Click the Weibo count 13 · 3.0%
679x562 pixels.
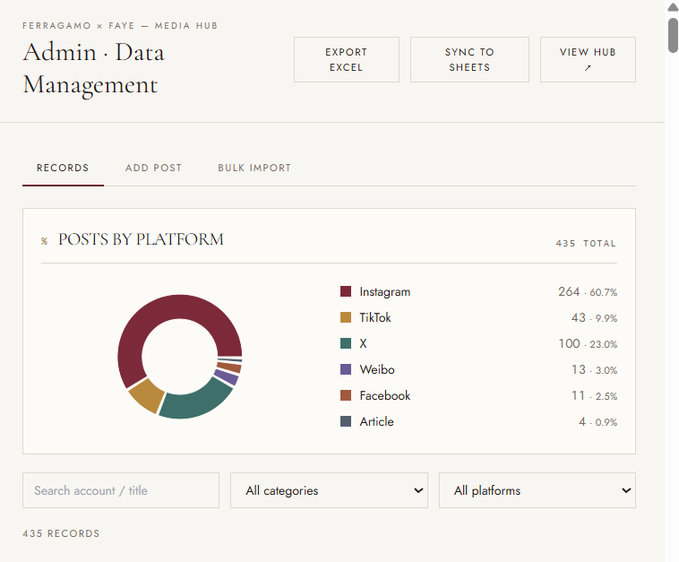[594, 370]
